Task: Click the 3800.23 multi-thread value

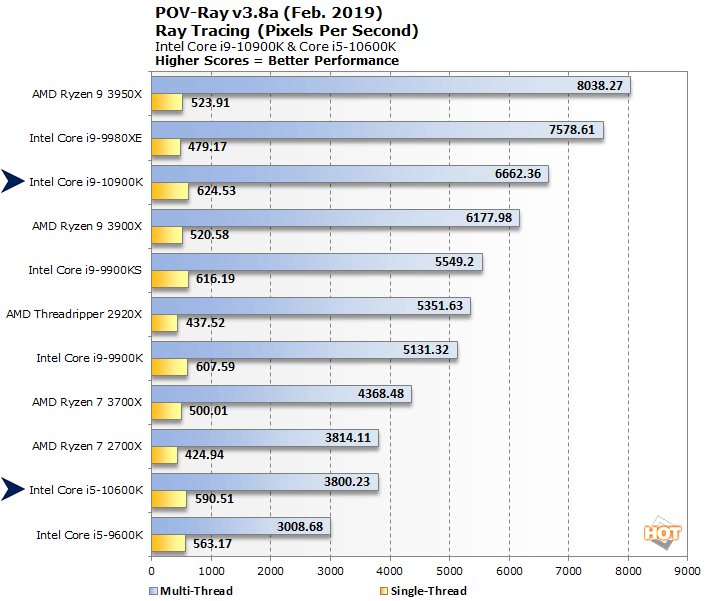Action: (x=347, y=482)
